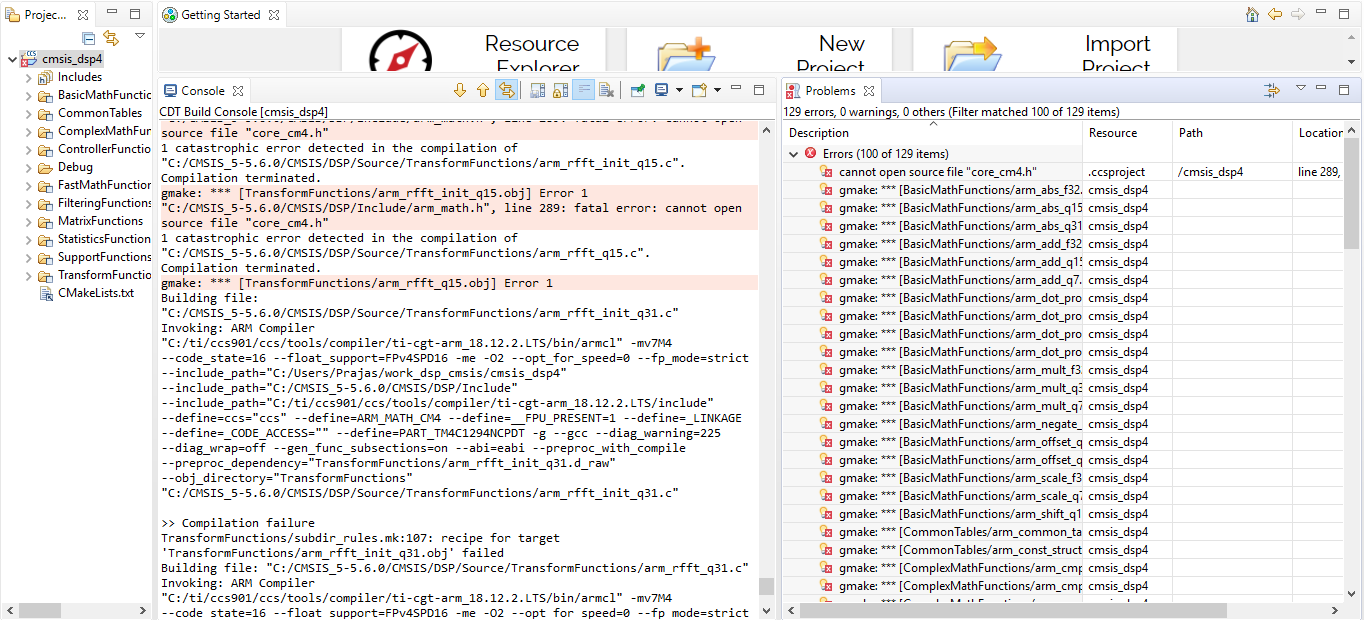This screenshot has height=620, width=1364.
Task: Expand the Debug folder
Action: pos(28,167)
